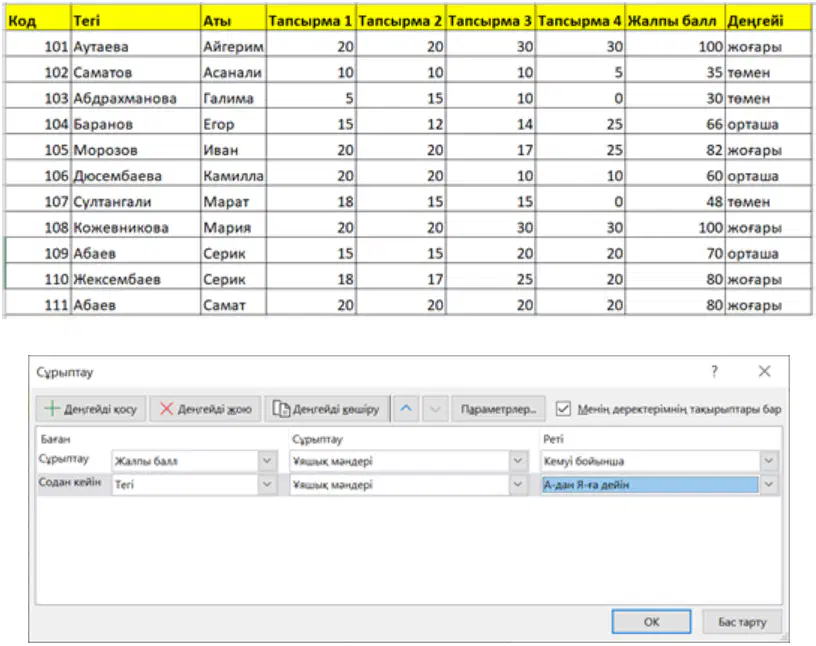Select the cell with surname Морозов
Image resolution: width=816 pixels, height=646 pixels.
(135, 150)
